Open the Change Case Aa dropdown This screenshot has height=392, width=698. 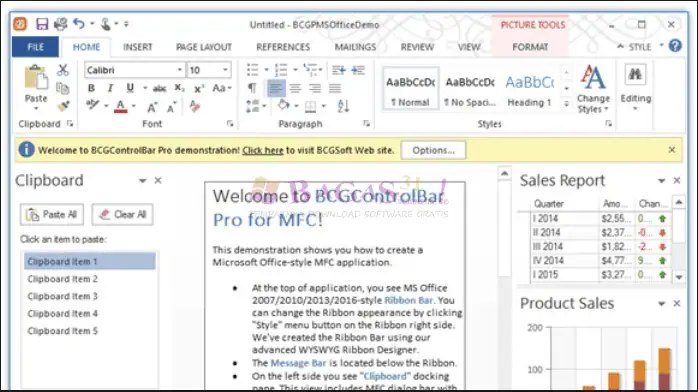222,88
